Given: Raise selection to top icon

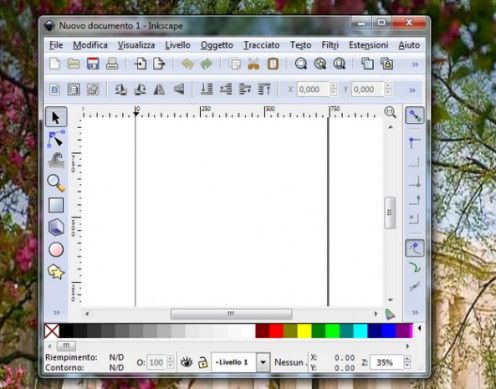Looking at the screenshot, I should [264, 89].
